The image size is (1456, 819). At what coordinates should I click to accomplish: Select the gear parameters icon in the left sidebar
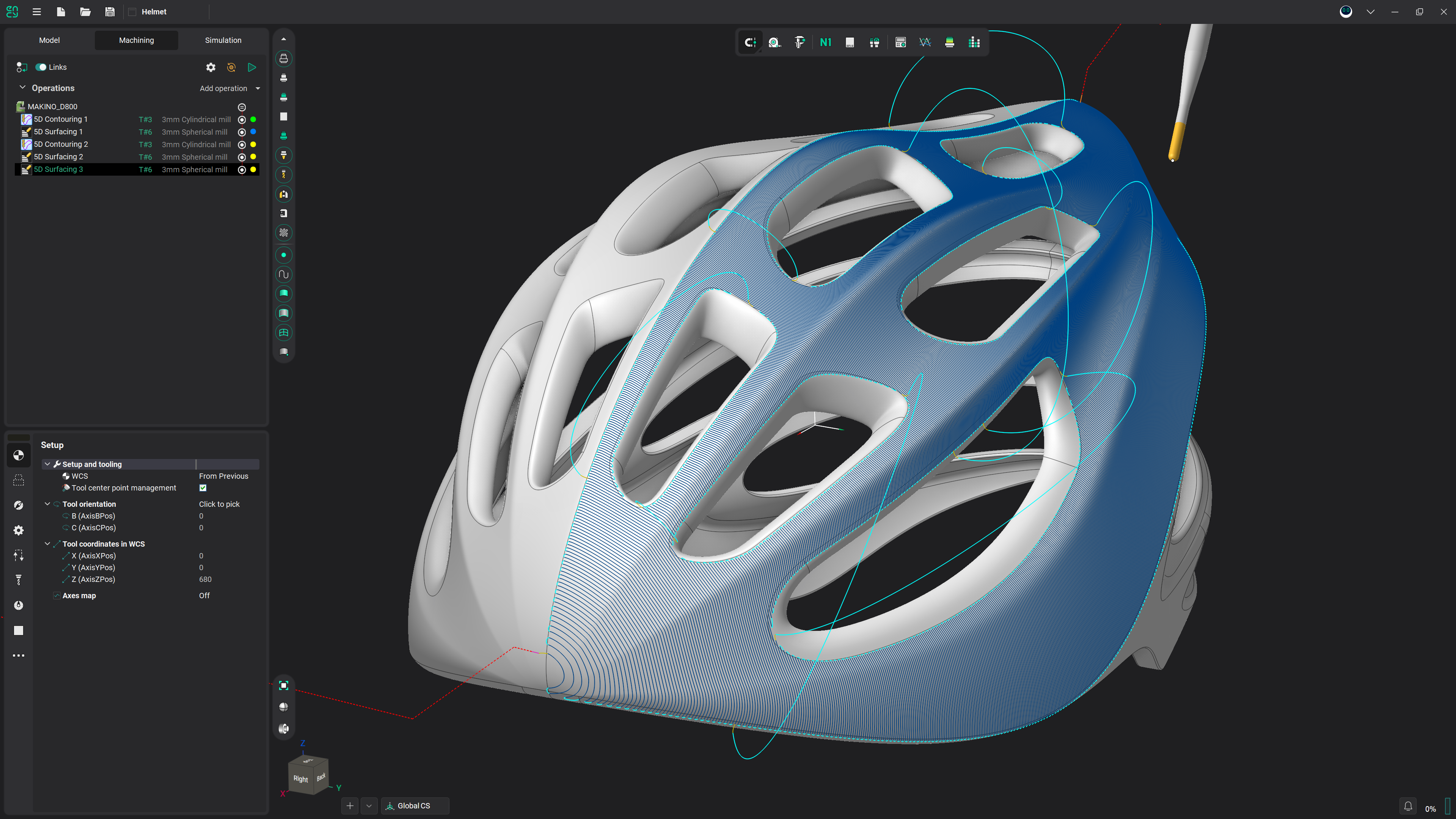click(19, 530)
